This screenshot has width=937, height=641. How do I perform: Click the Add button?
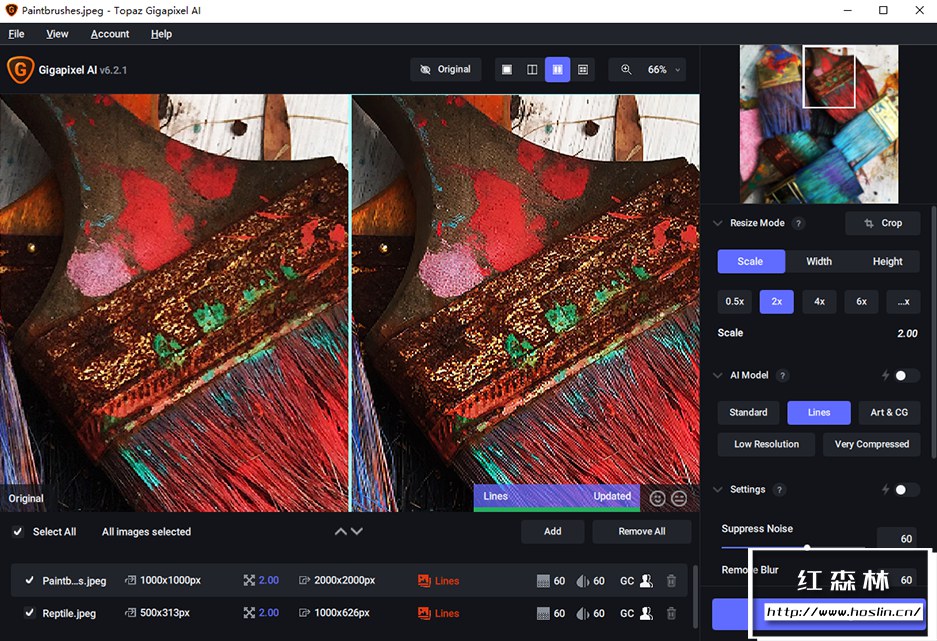point(553,532)
